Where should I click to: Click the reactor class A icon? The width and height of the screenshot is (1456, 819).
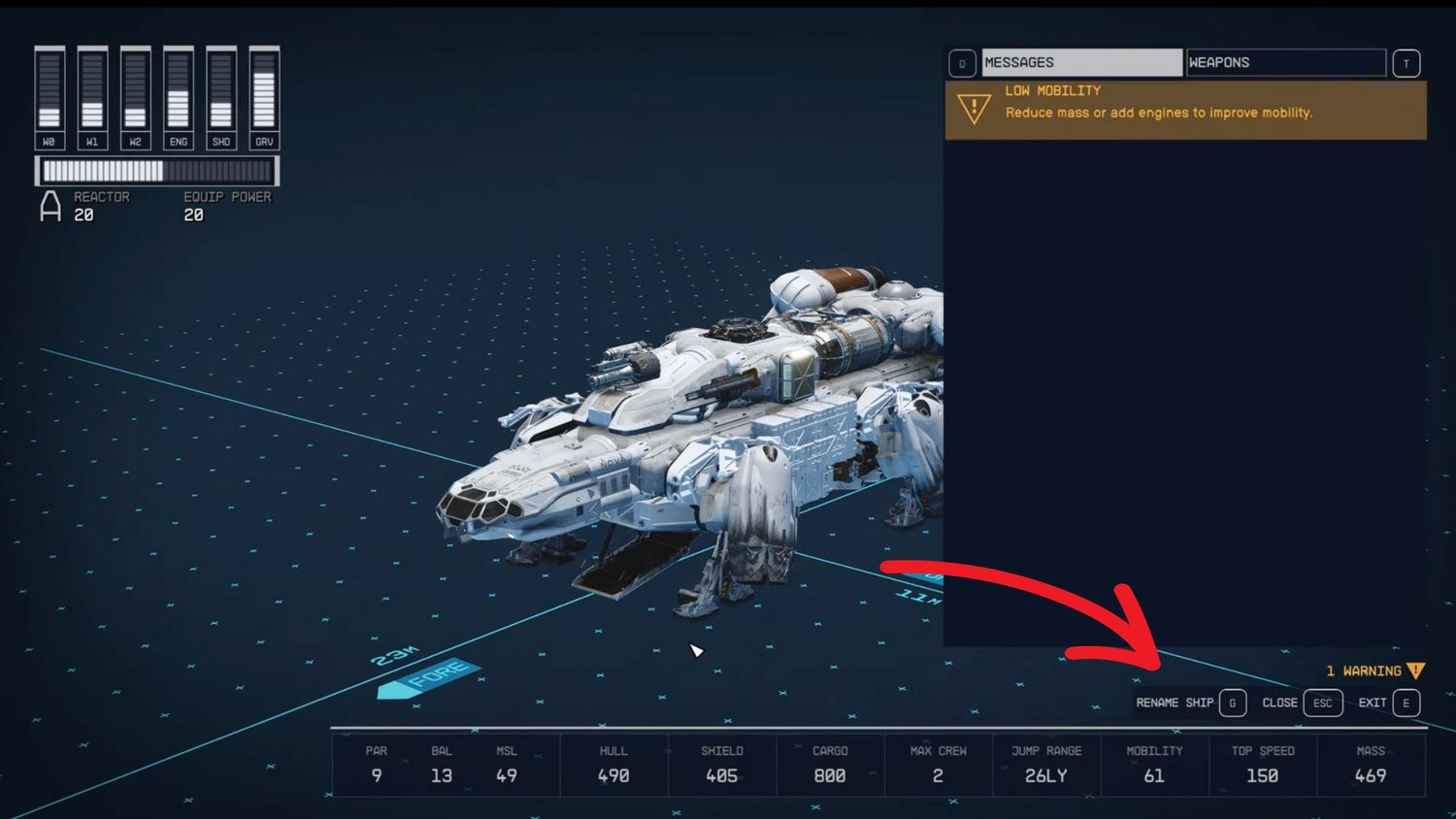tap(50, 206)
